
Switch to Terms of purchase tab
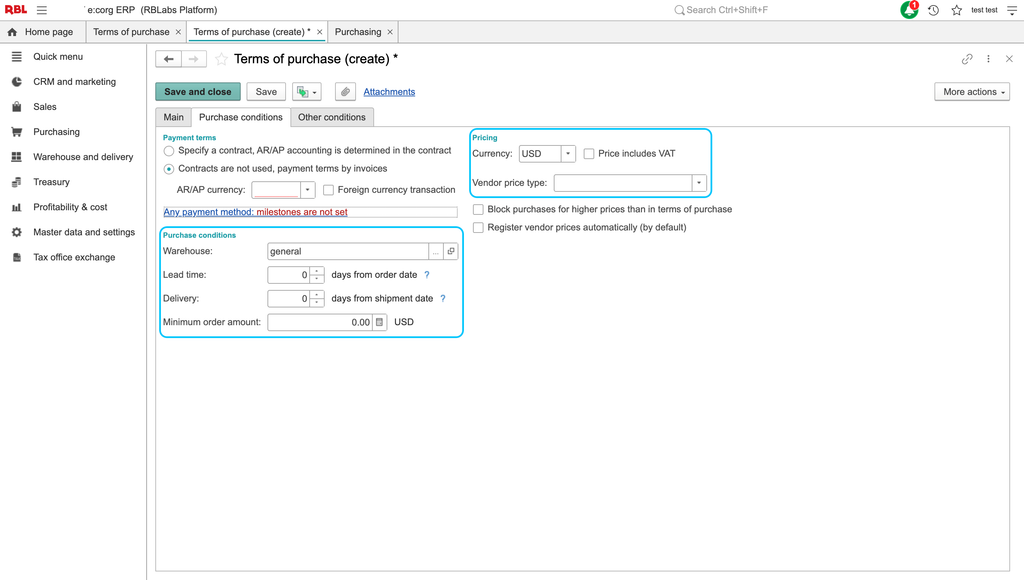pyautogui.click(x=131, y=32)
